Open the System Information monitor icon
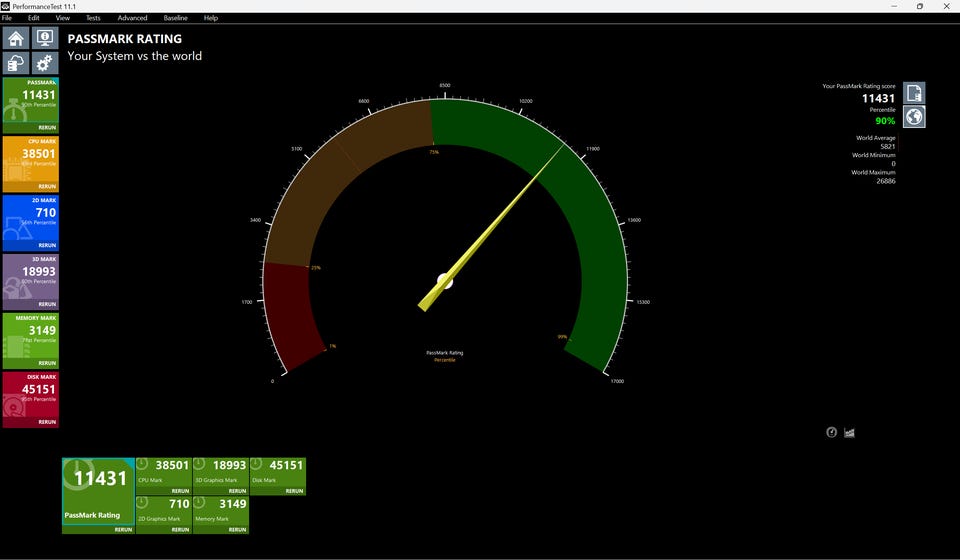Screen dimensions: 960x560 [45, 38]
